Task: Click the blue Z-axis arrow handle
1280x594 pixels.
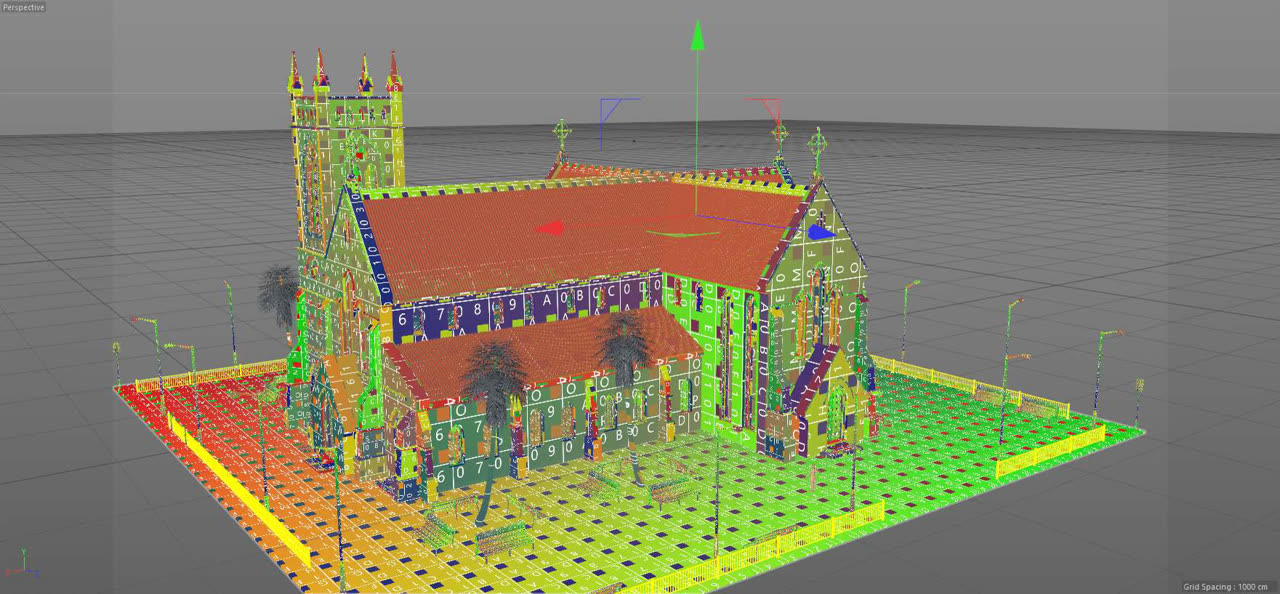Action: 821,233
